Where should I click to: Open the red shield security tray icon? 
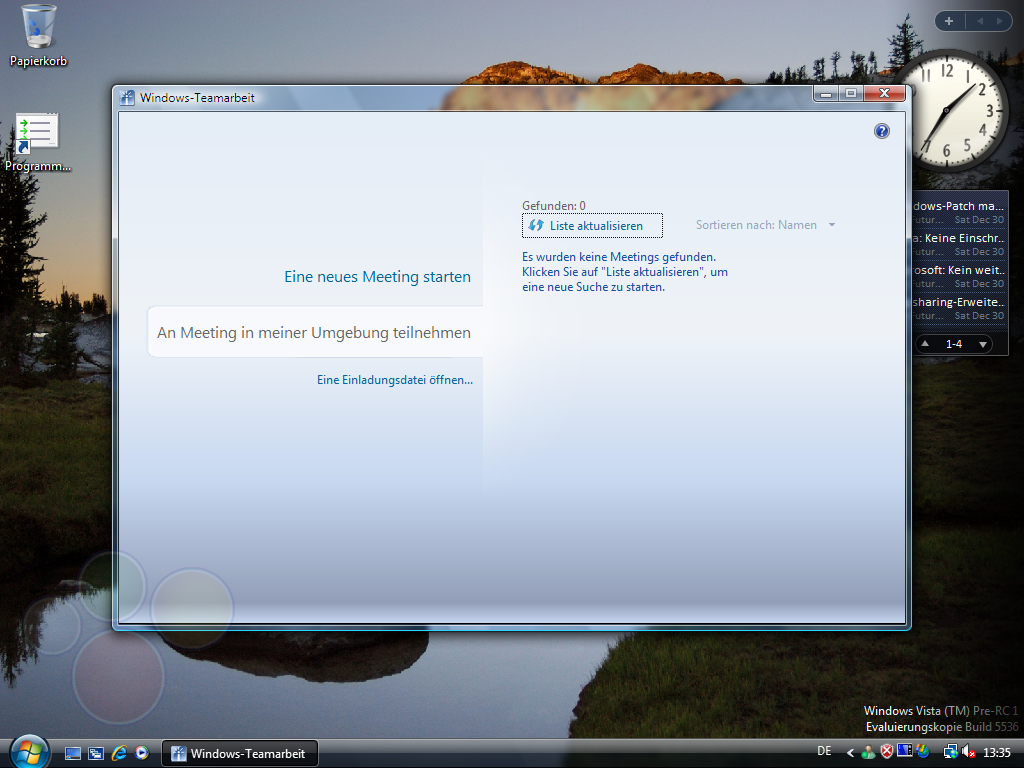[886, 752]
